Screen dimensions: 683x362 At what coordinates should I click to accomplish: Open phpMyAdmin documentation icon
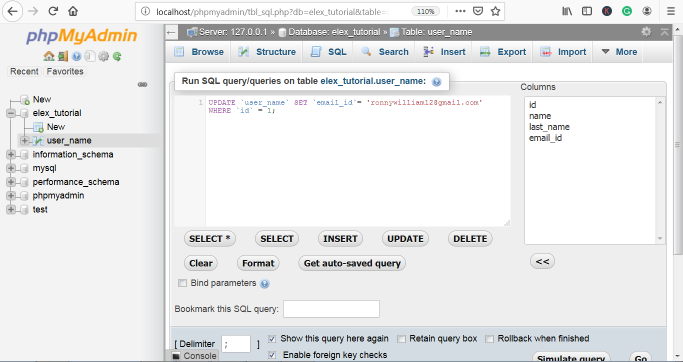(x=77, y=56)
